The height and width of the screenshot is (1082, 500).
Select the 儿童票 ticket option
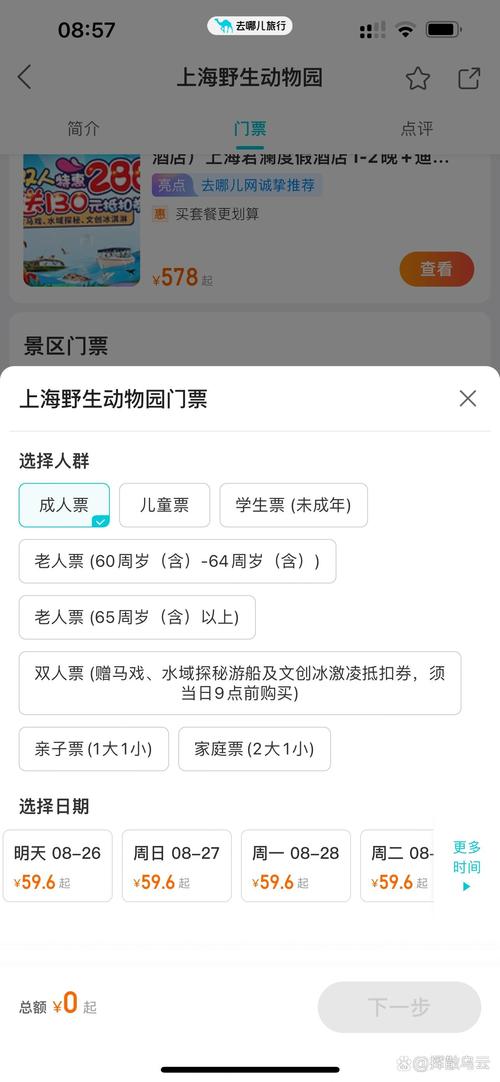[164, 505]
